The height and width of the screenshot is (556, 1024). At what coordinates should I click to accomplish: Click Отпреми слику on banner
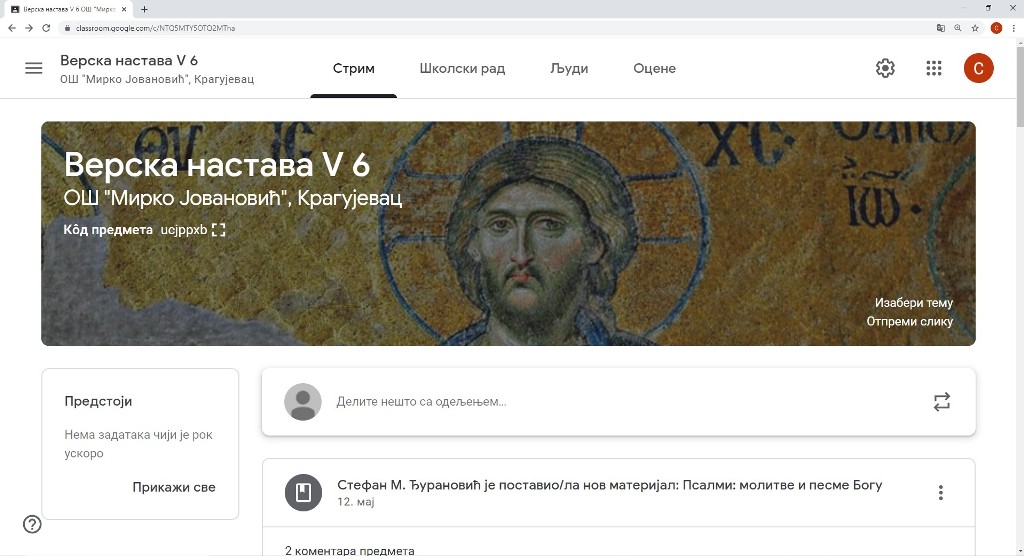pyautogui.click(x=910, y=321)
